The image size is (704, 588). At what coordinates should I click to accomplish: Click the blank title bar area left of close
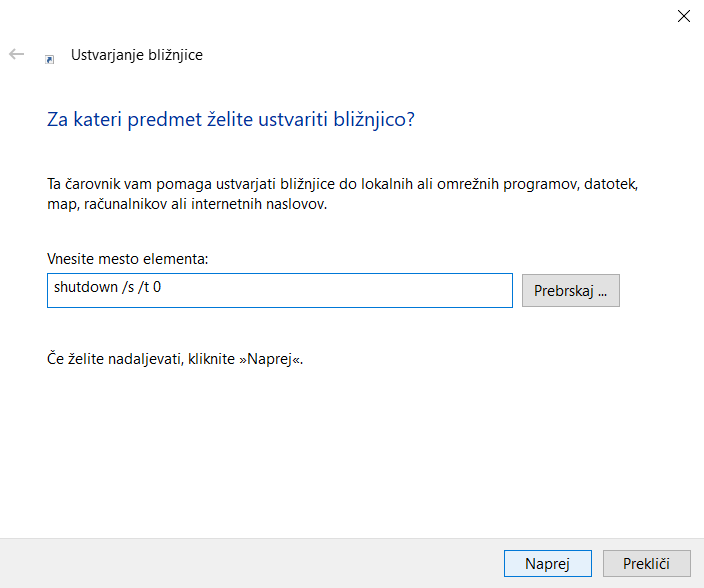400,15
